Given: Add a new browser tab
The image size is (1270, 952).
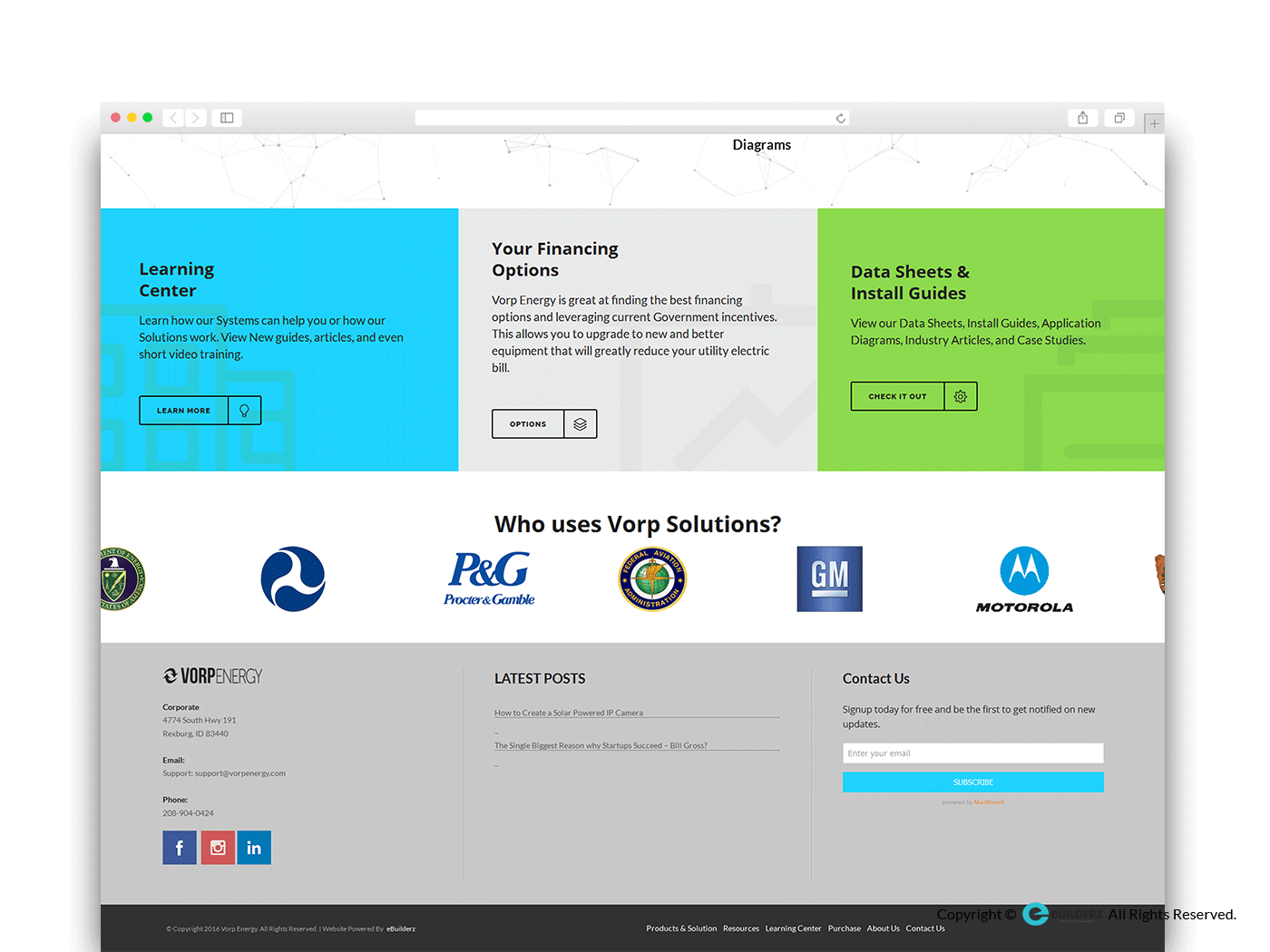Looking at the screenshot, I should pos(1154,123).
